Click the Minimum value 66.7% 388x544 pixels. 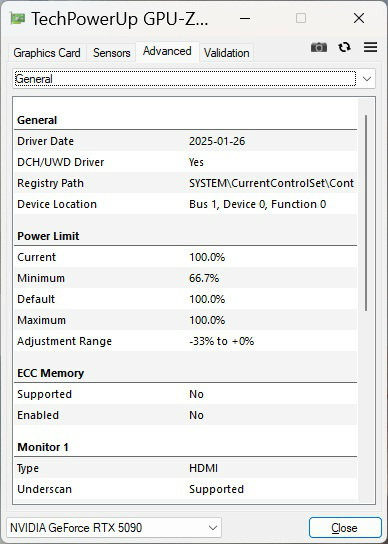coord(204,278)
